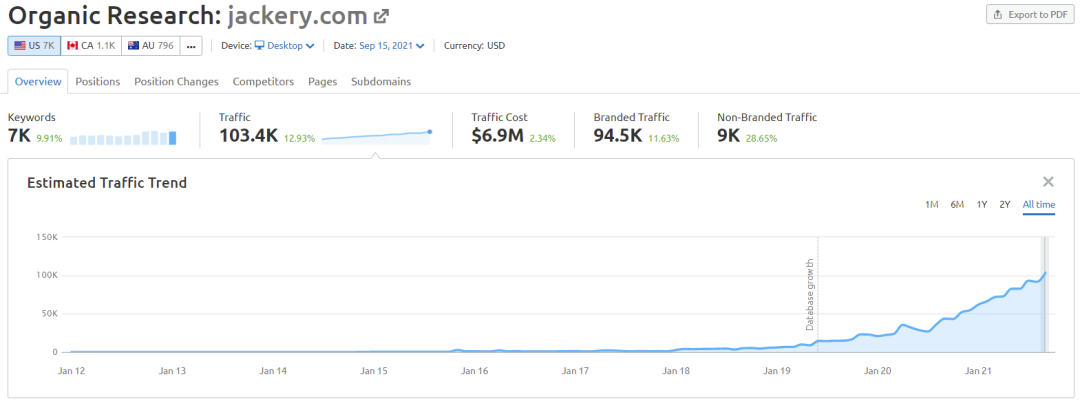Screen dimensions: 1080x401
Task: Open the Position Changes tab
Action: point(176,82)
